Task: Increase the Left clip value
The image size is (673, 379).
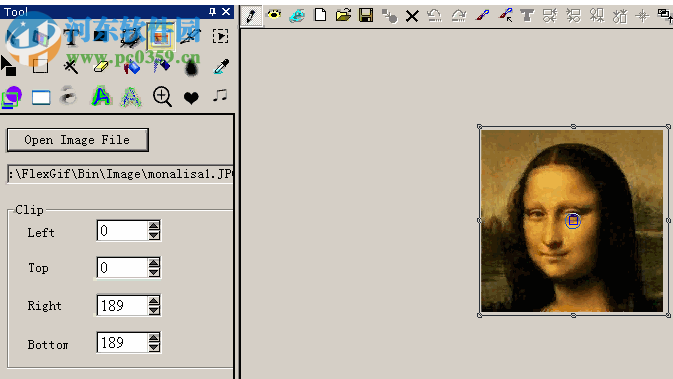Action: click(x=154, y=226)
